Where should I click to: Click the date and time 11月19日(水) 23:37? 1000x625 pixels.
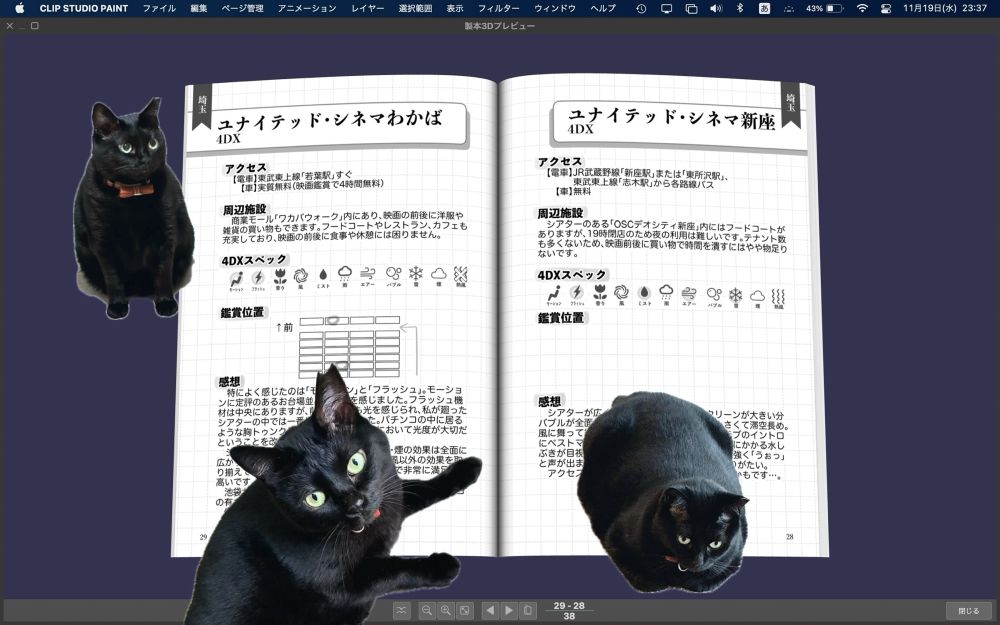945,8
